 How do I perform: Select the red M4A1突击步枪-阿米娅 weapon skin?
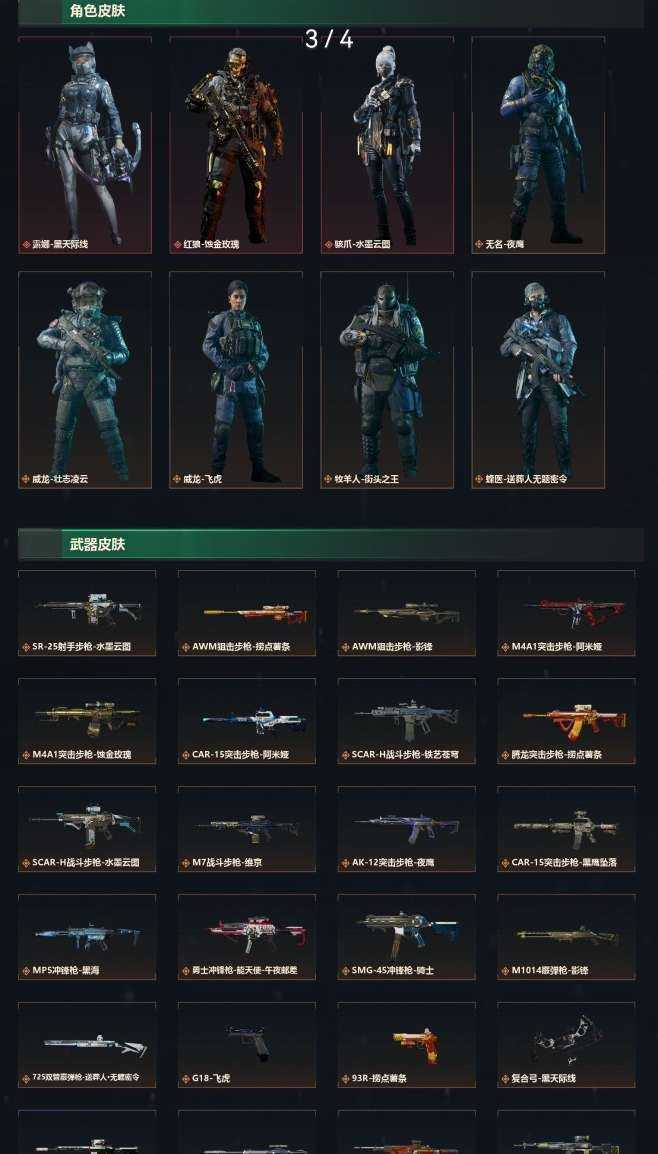pos(566,613)
